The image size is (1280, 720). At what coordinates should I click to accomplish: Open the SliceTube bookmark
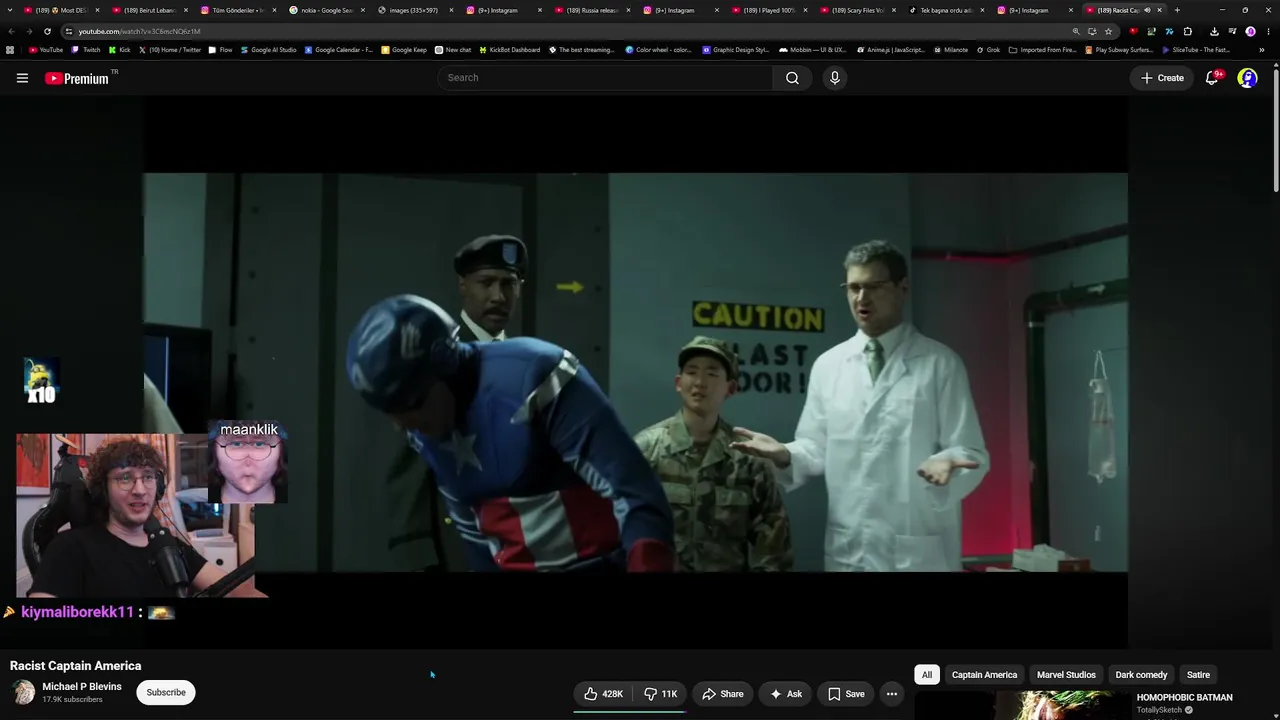coord(1196,49)
